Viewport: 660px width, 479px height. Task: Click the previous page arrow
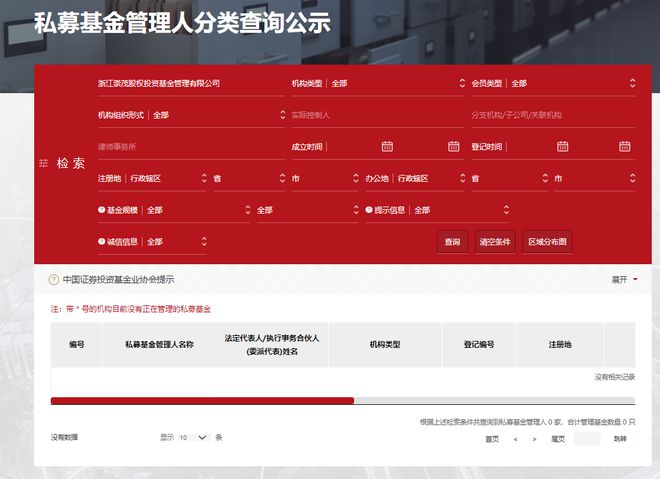(516, 439)
